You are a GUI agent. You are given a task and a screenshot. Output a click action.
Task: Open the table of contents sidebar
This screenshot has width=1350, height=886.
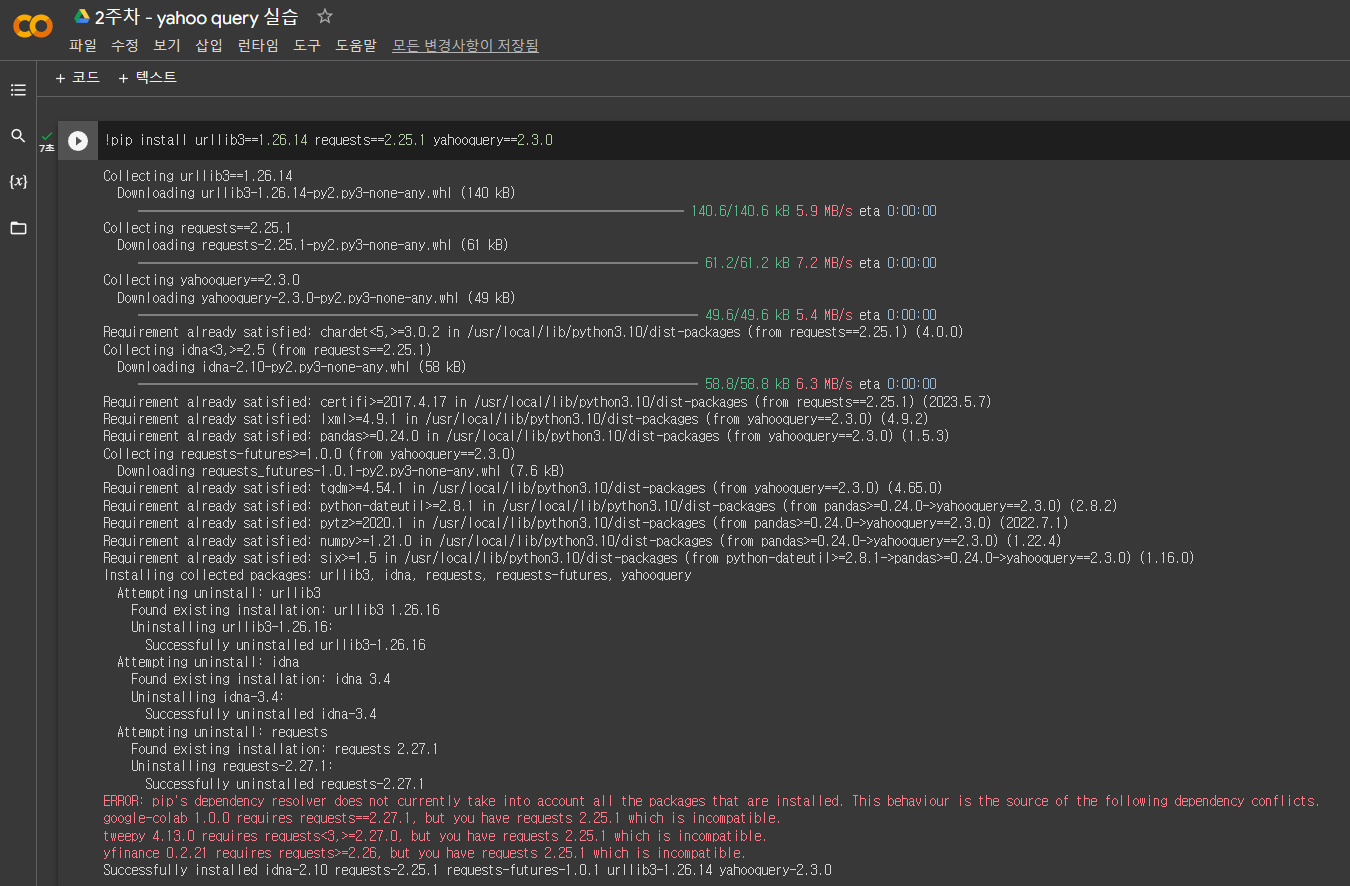tap(18, 90)
